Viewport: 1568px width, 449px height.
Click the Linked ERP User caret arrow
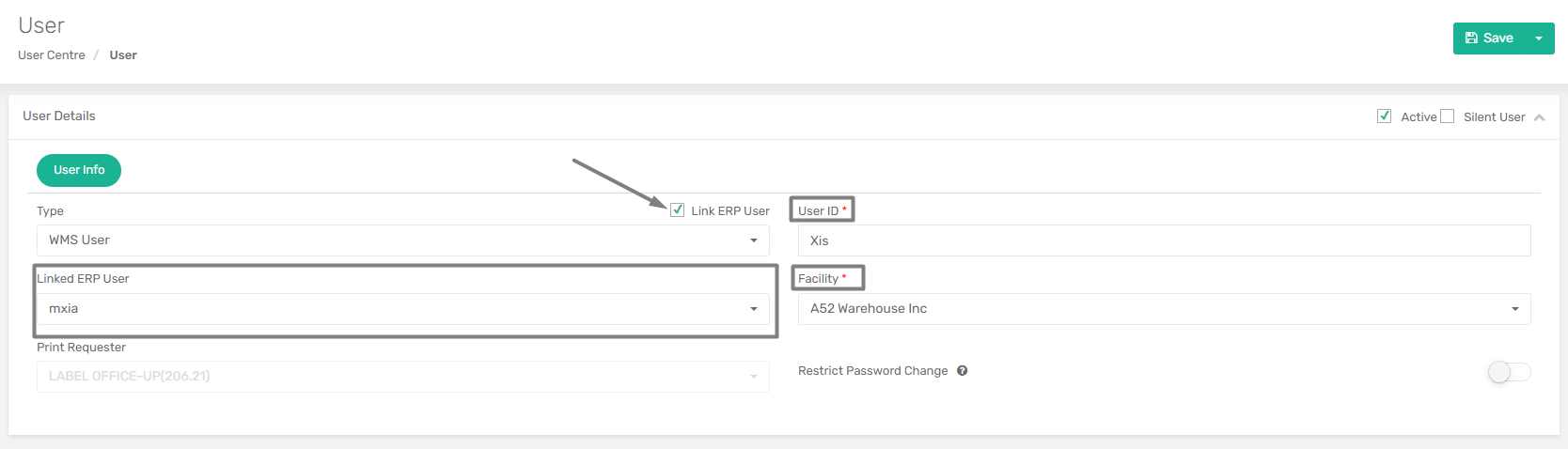[753, 309]
